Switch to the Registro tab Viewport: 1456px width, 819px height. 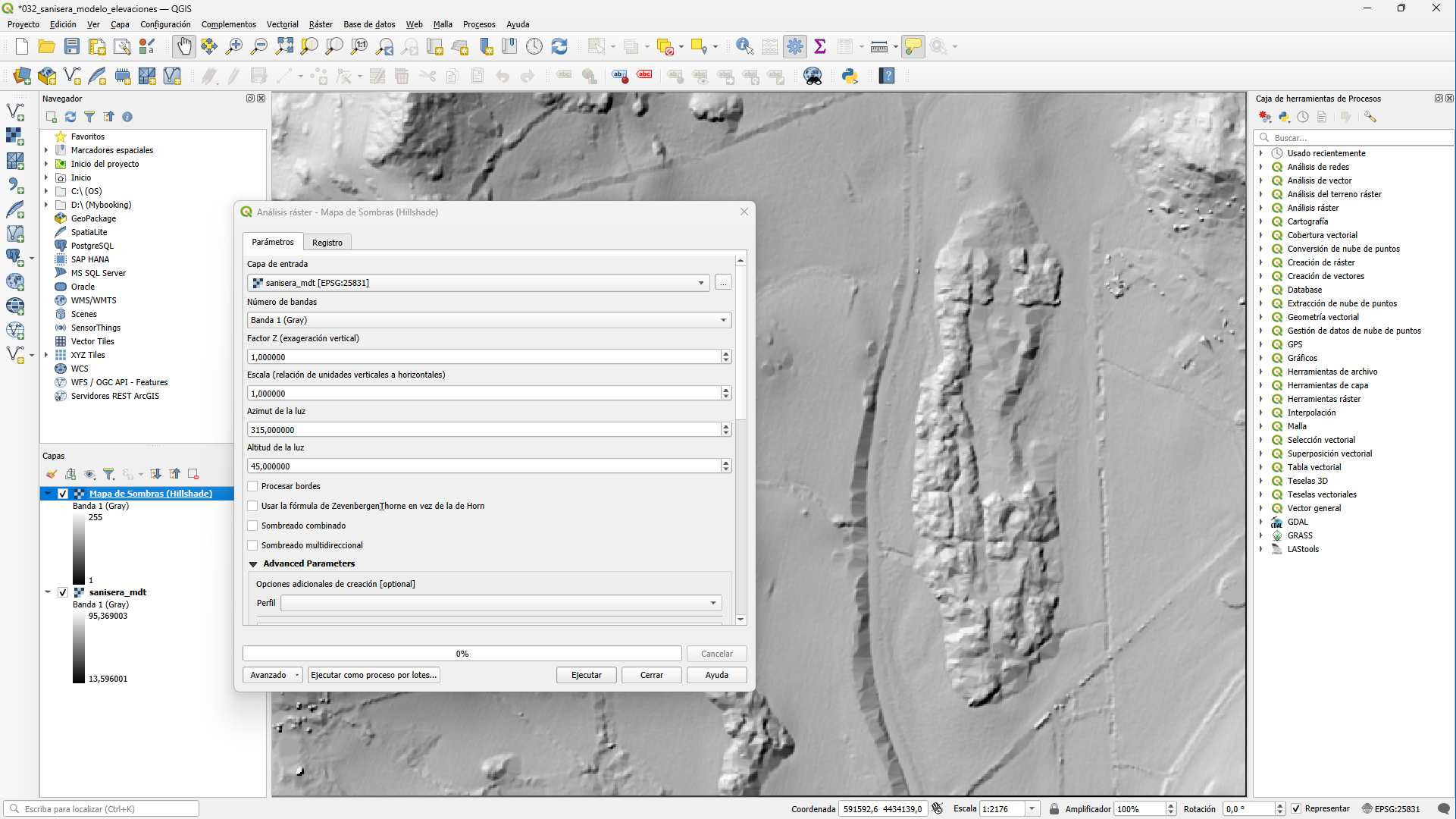[327, 243]
